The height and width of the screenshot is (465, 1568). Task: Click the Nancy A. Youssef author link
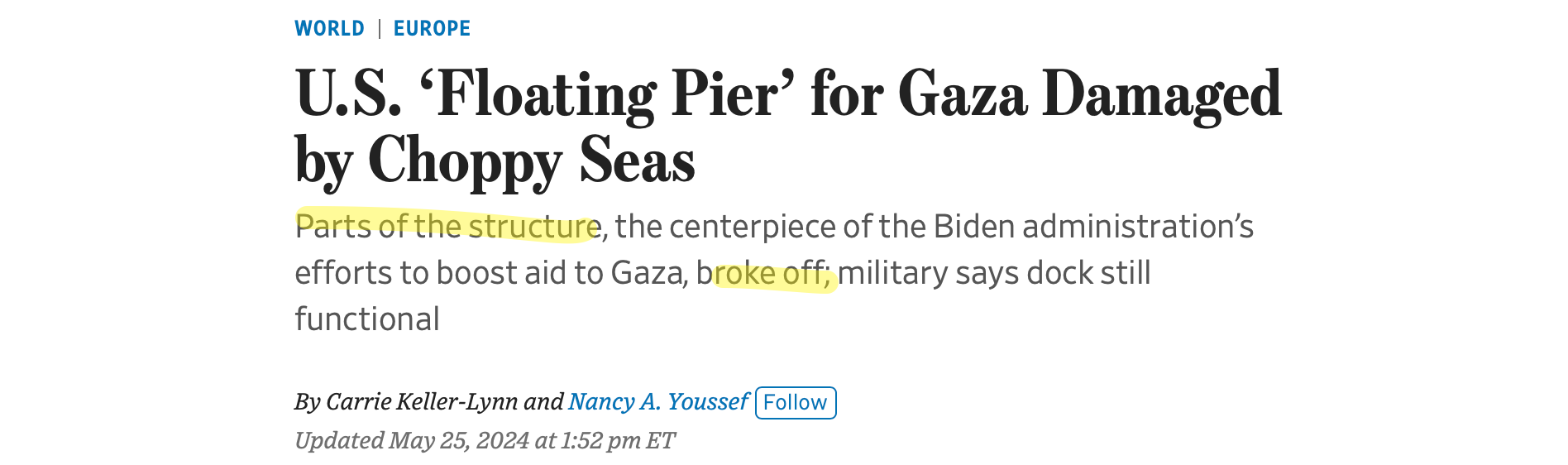[x=657, y=402]
